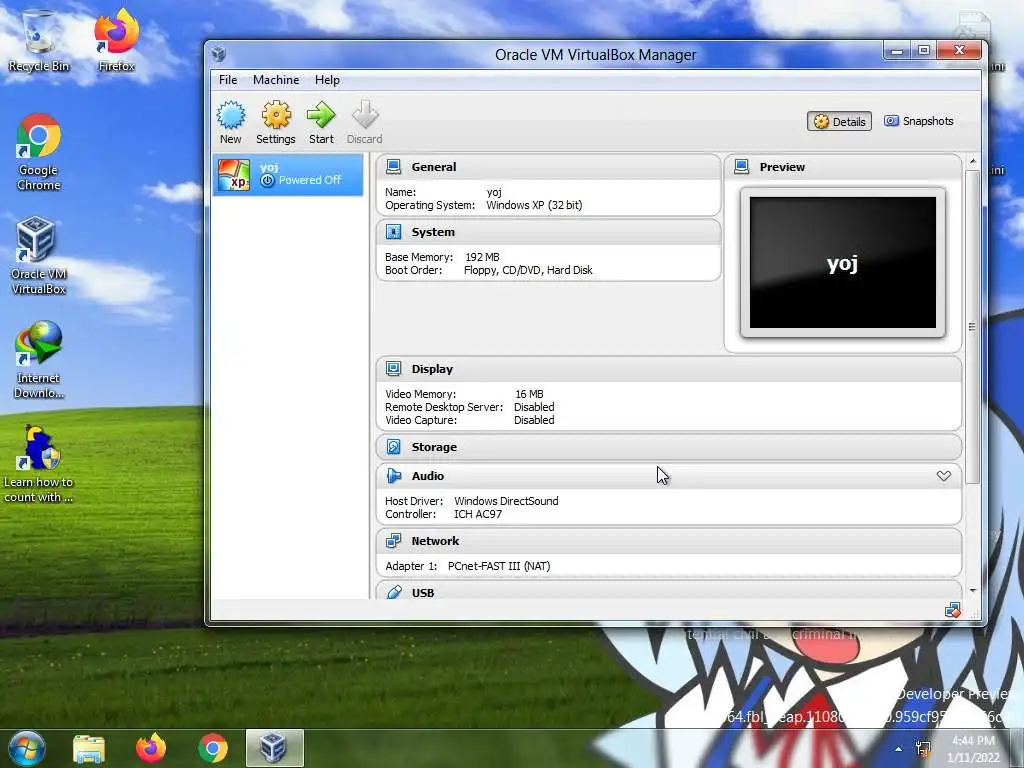
Task: Open the File menu
Action: coord(228,80)
